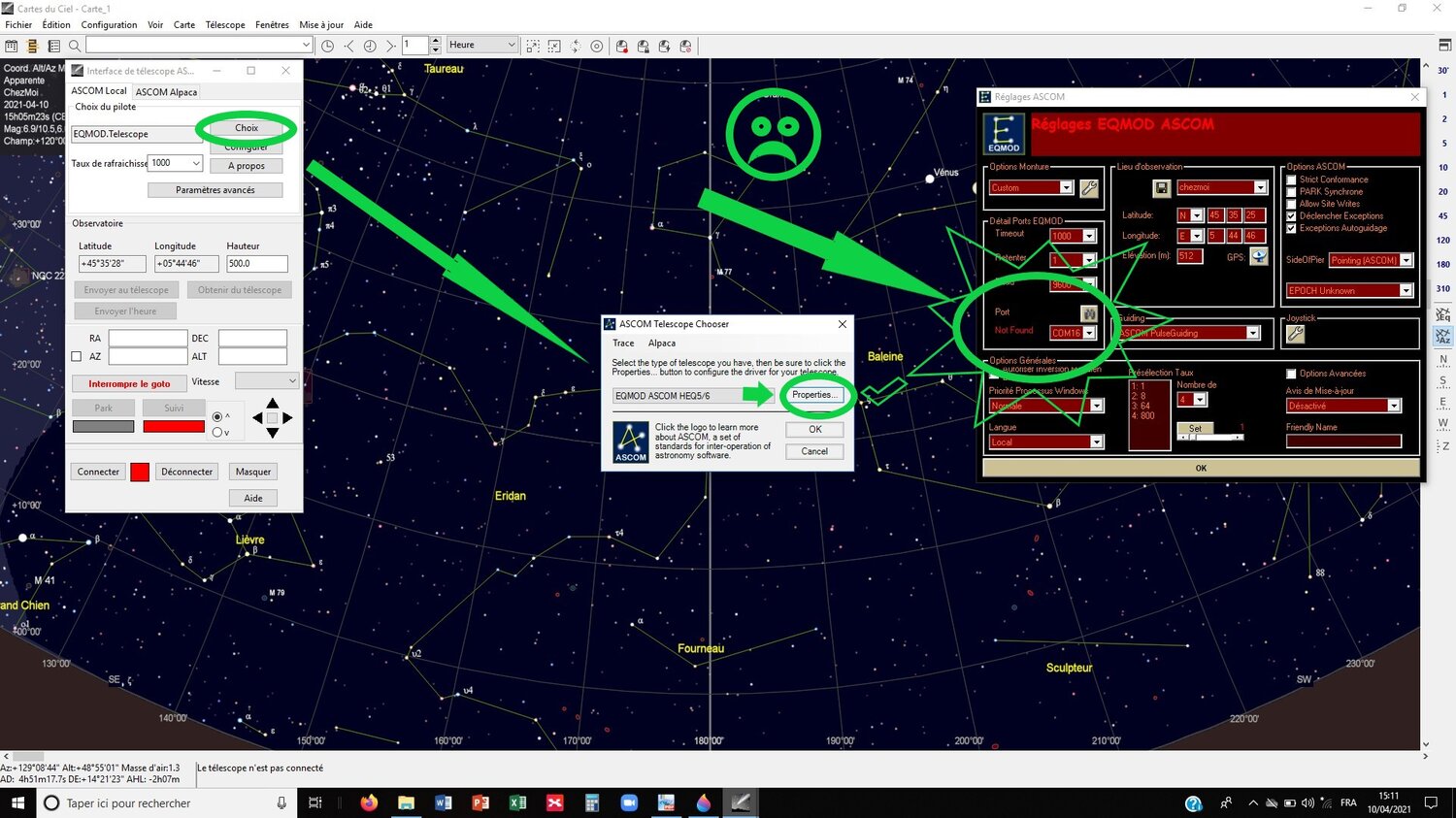Click the magnifier search icon in toolbar
This screenshot has height=818, width=1456.
(x=74, y=46)
